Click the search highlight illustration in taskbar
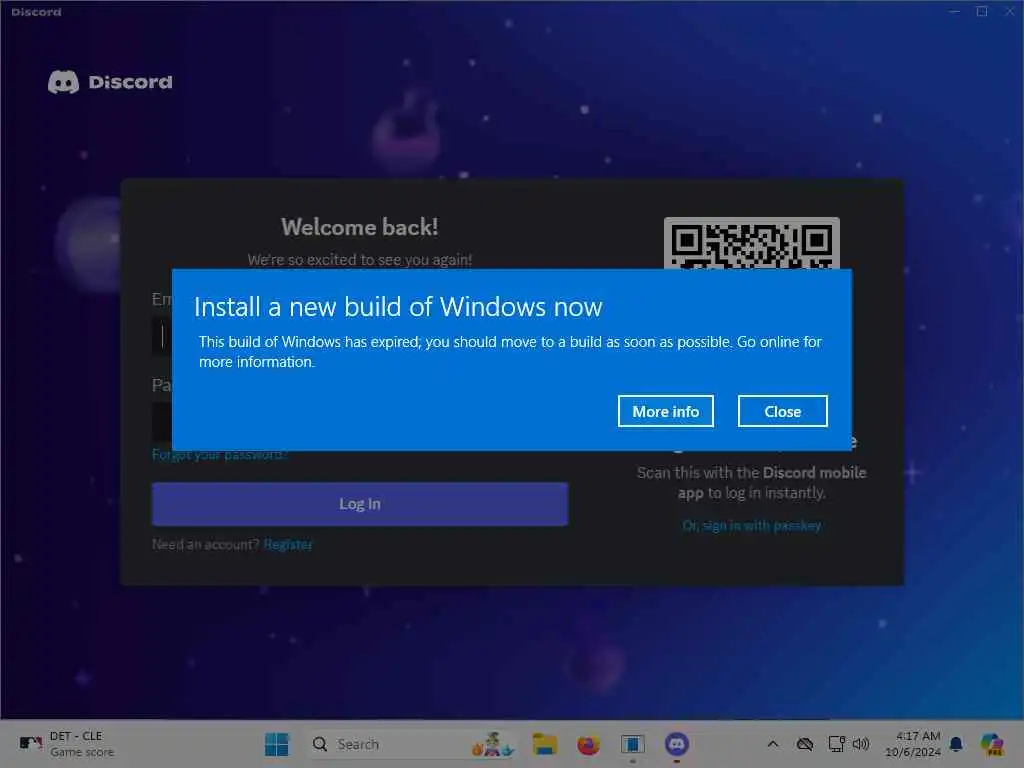This screenshot has width=1024, height=768. [493, 744]
